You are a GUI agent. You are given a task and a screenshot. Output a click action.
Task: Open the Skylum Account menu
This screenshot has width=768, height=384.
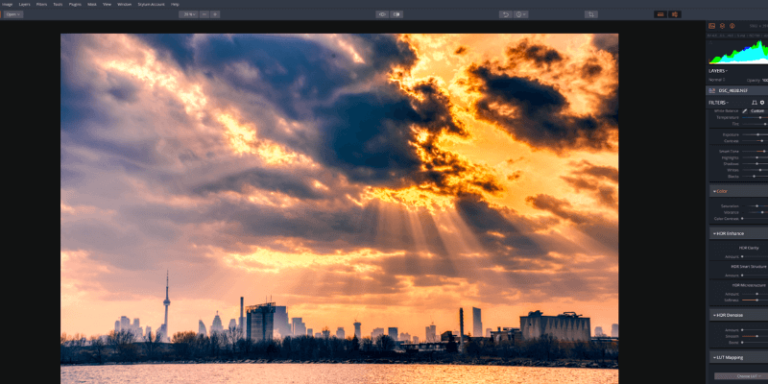point(151,4)
